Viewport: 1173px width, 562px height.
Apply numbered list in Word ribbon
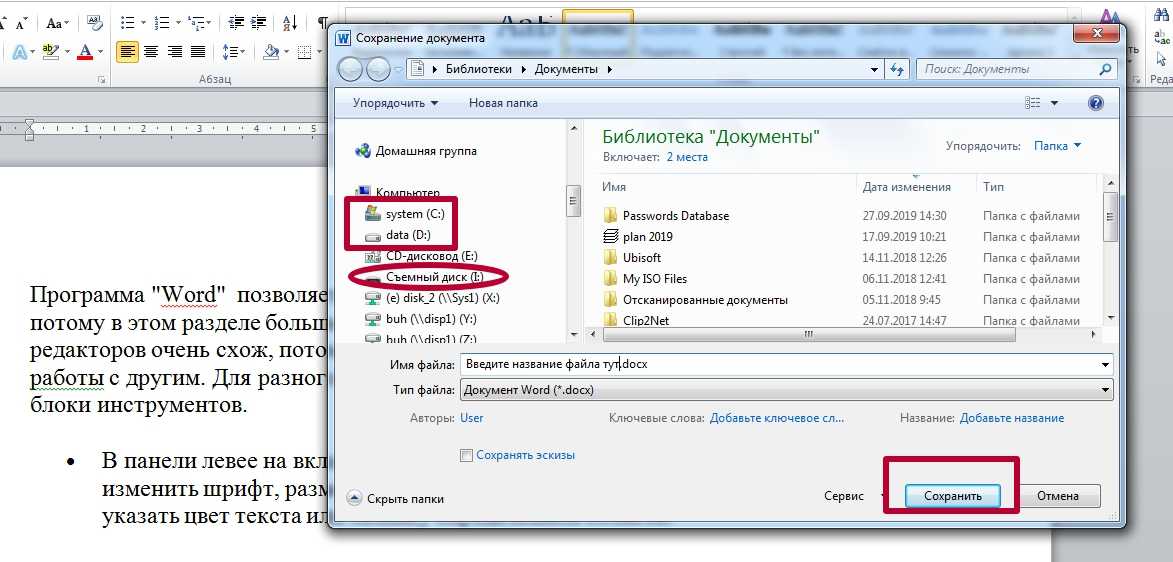(x=160, y=22)
